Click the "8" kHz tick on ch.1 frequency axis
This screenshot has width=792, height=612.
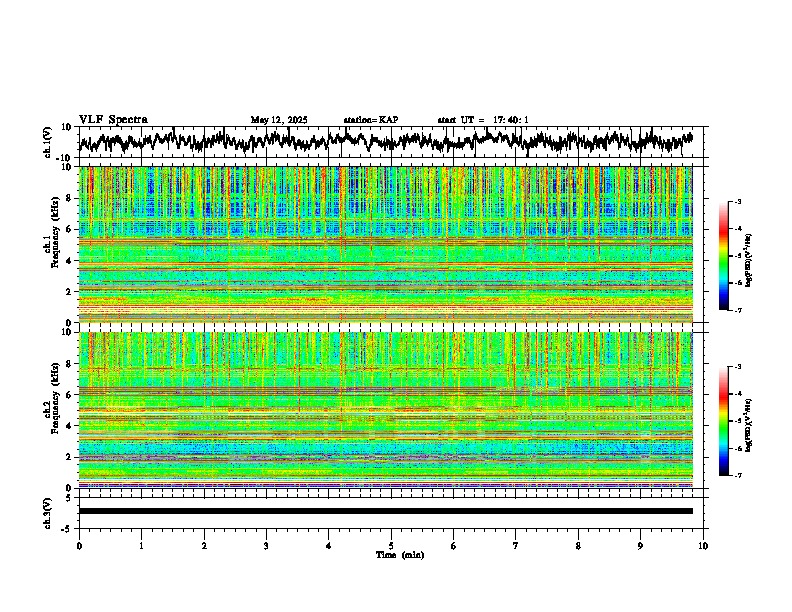[x=71, y=198]
